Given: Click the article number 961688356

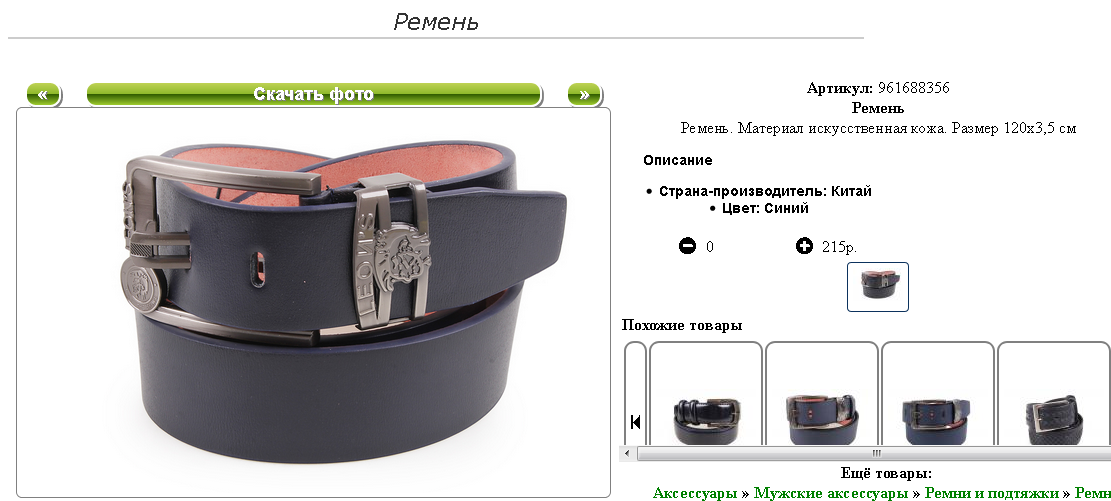Looking at the screenshot, I should tap(913, 88).
